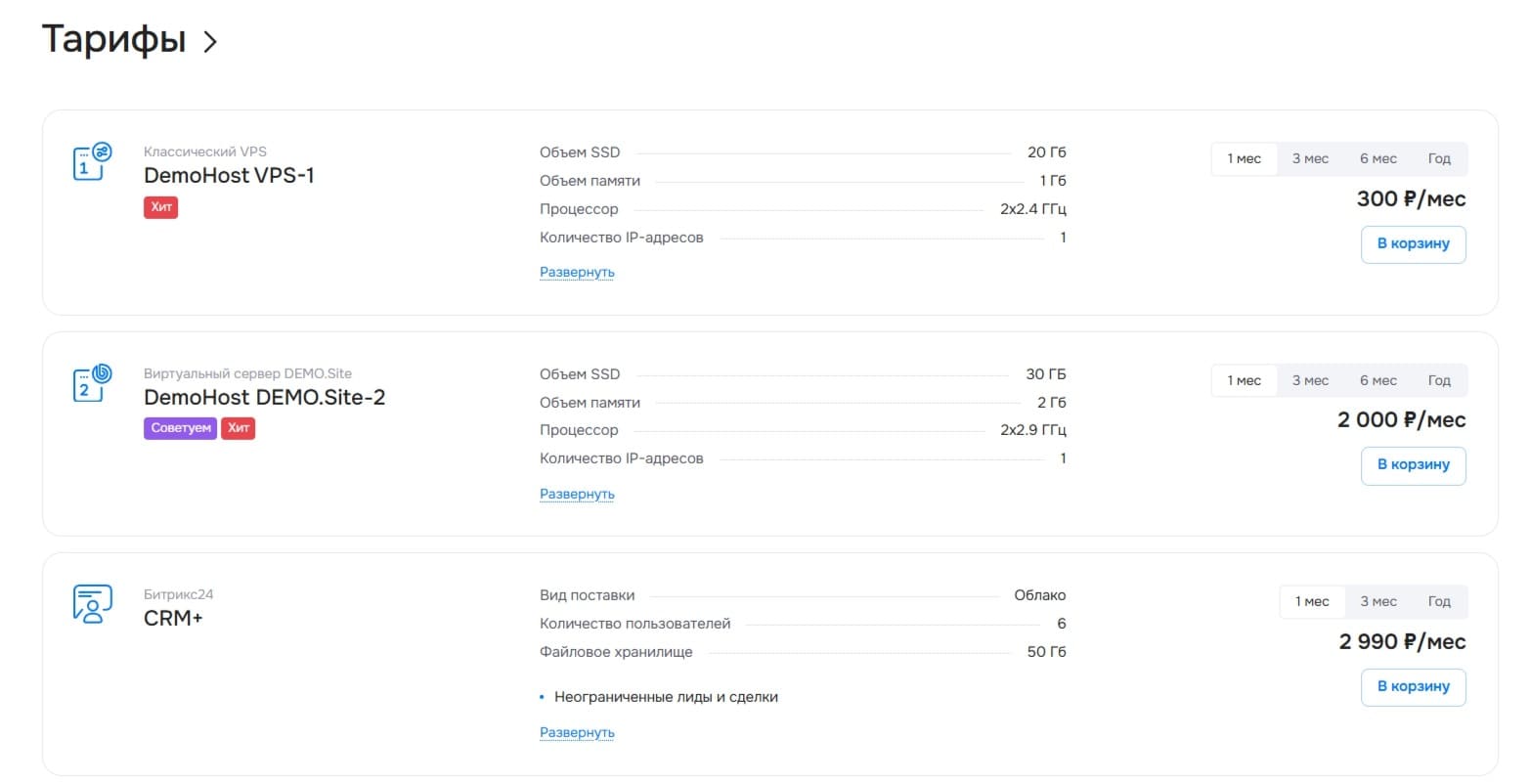Expand VPS-1 details via Развернуть
Screen dimensions: 1530x784
(x=577, y=273)
